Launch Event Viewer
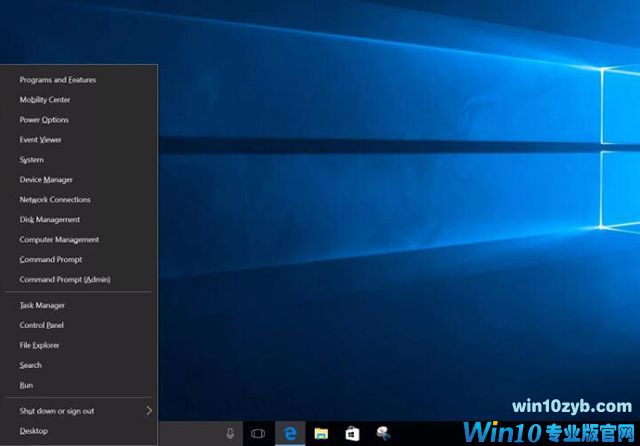The width and height of the screenshot is (640, 446). pyautogui.click(x=41, y=140)
